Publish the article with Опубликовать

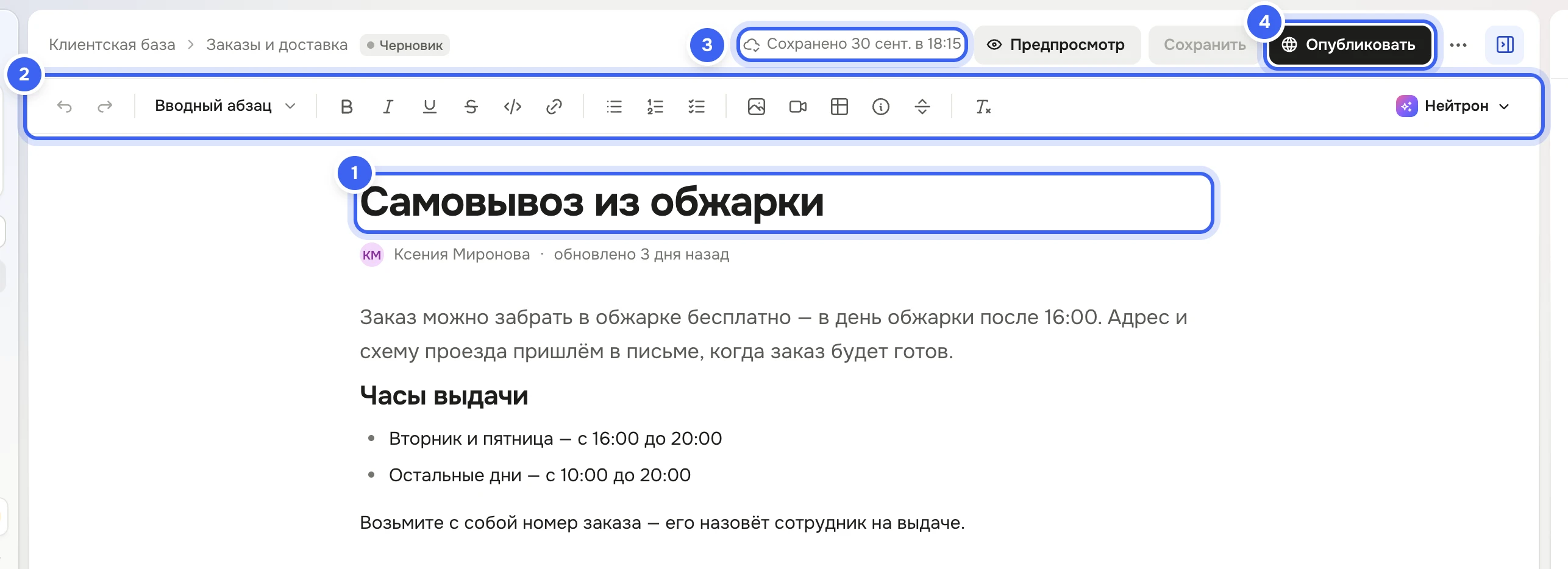coord(1349,44)
